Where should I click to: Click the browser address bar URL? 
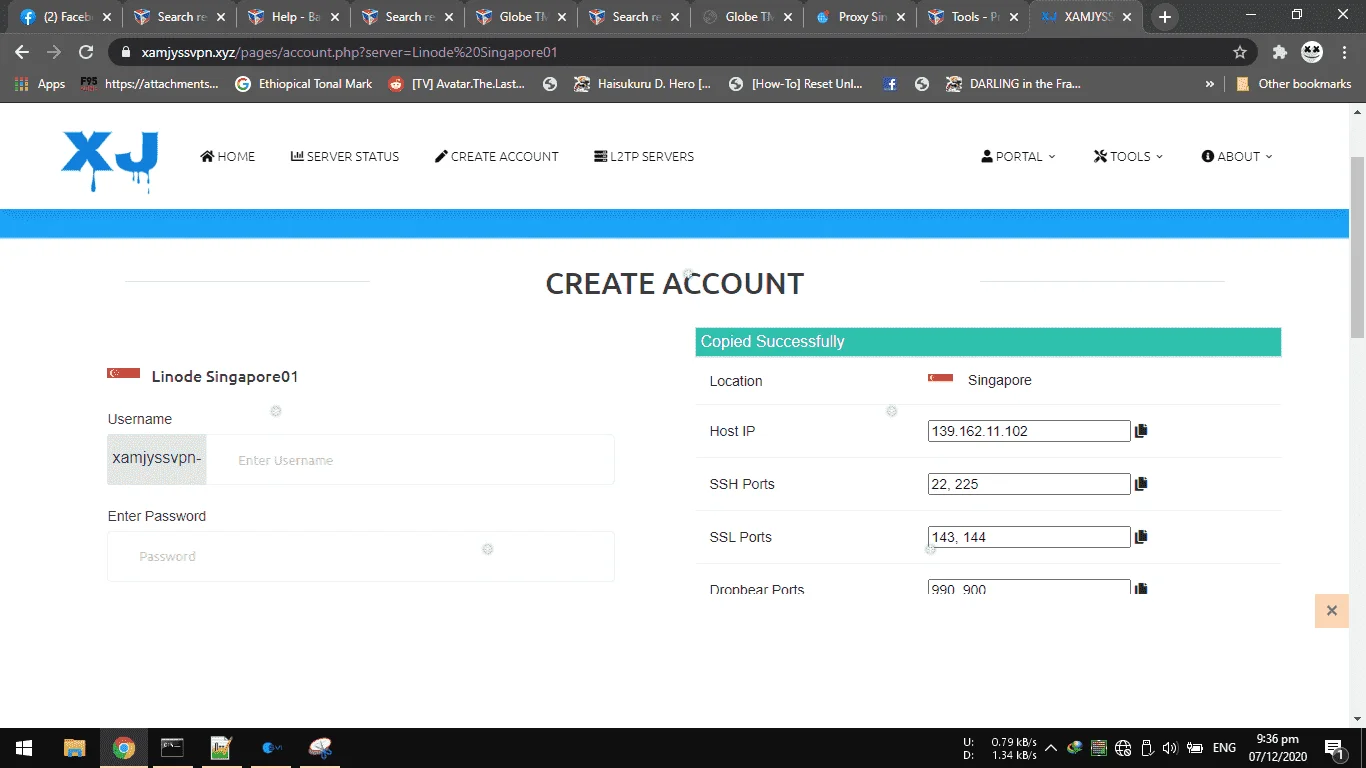[349, 52]
